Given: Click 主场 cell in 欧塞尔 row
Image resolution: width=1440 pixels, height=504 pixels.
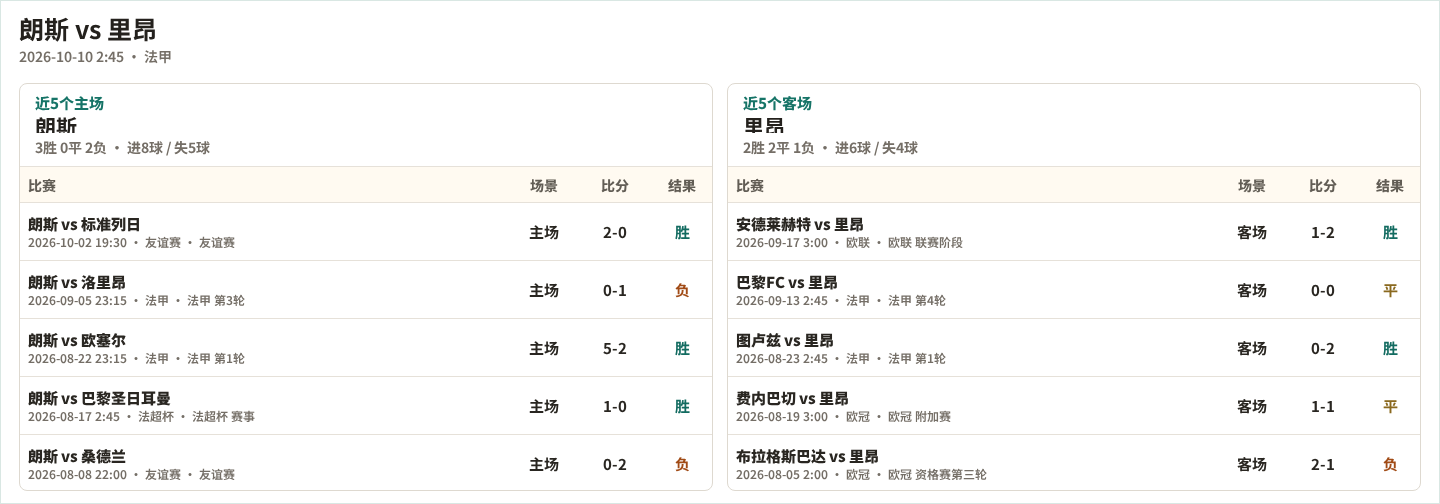Looking at the screenshot, I should [x=544, y=348].
